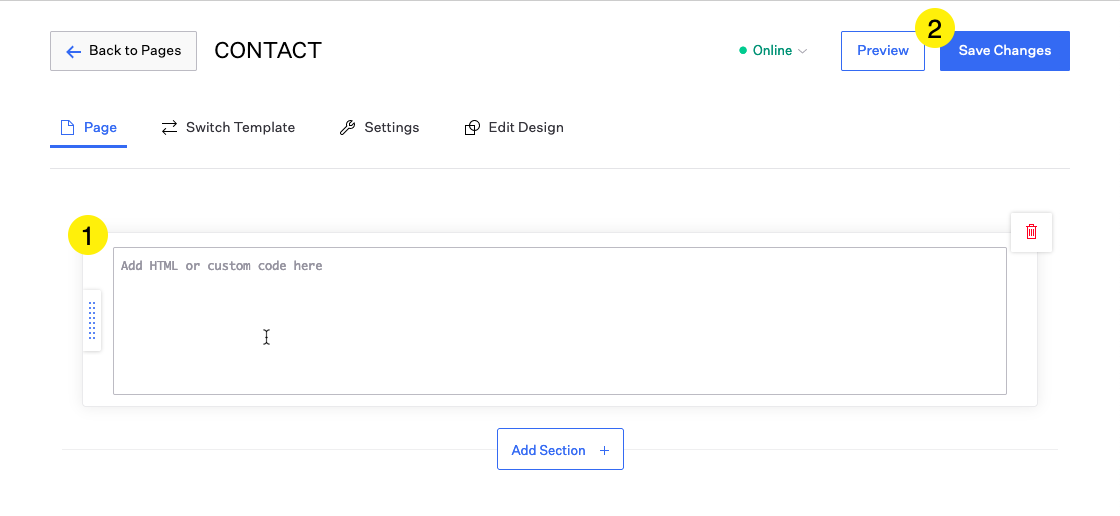Click the green Online status dot

tap(743, 51)
